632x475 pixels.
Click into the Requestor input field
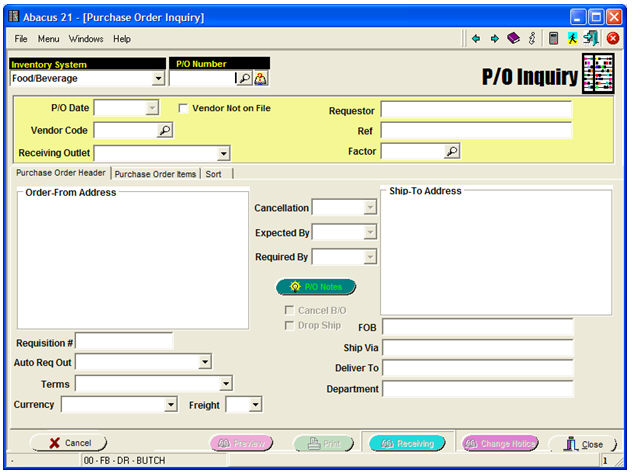(x=475, y=110)
